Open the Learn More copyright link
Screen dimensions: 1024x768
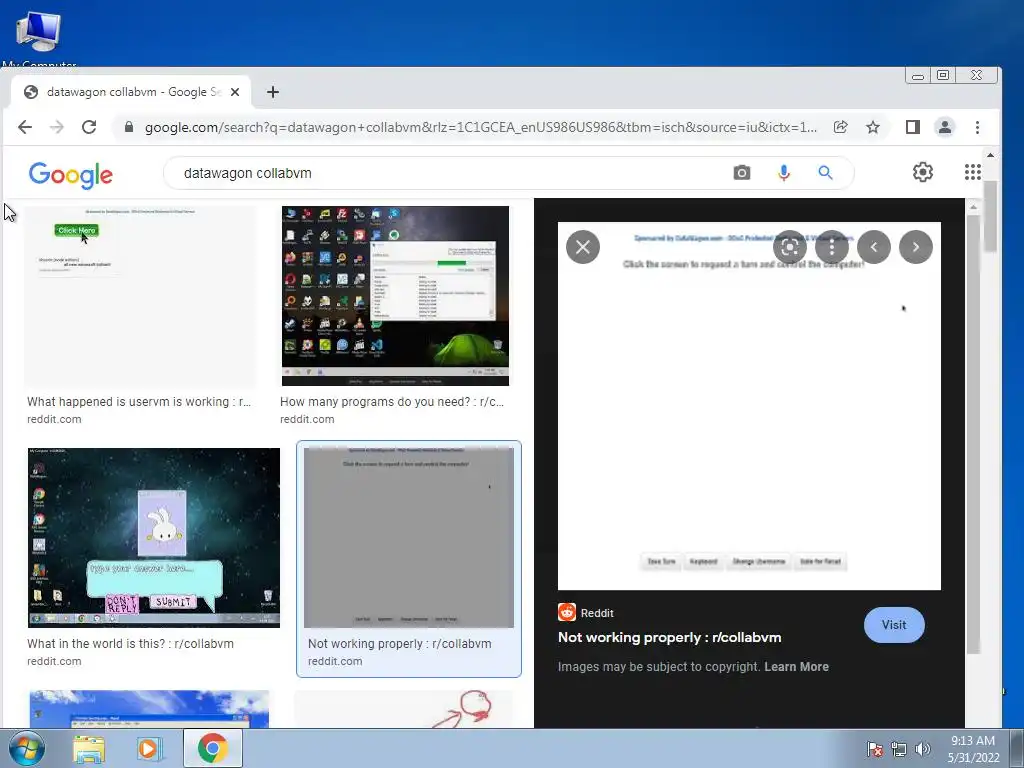(x=797, y=667)
